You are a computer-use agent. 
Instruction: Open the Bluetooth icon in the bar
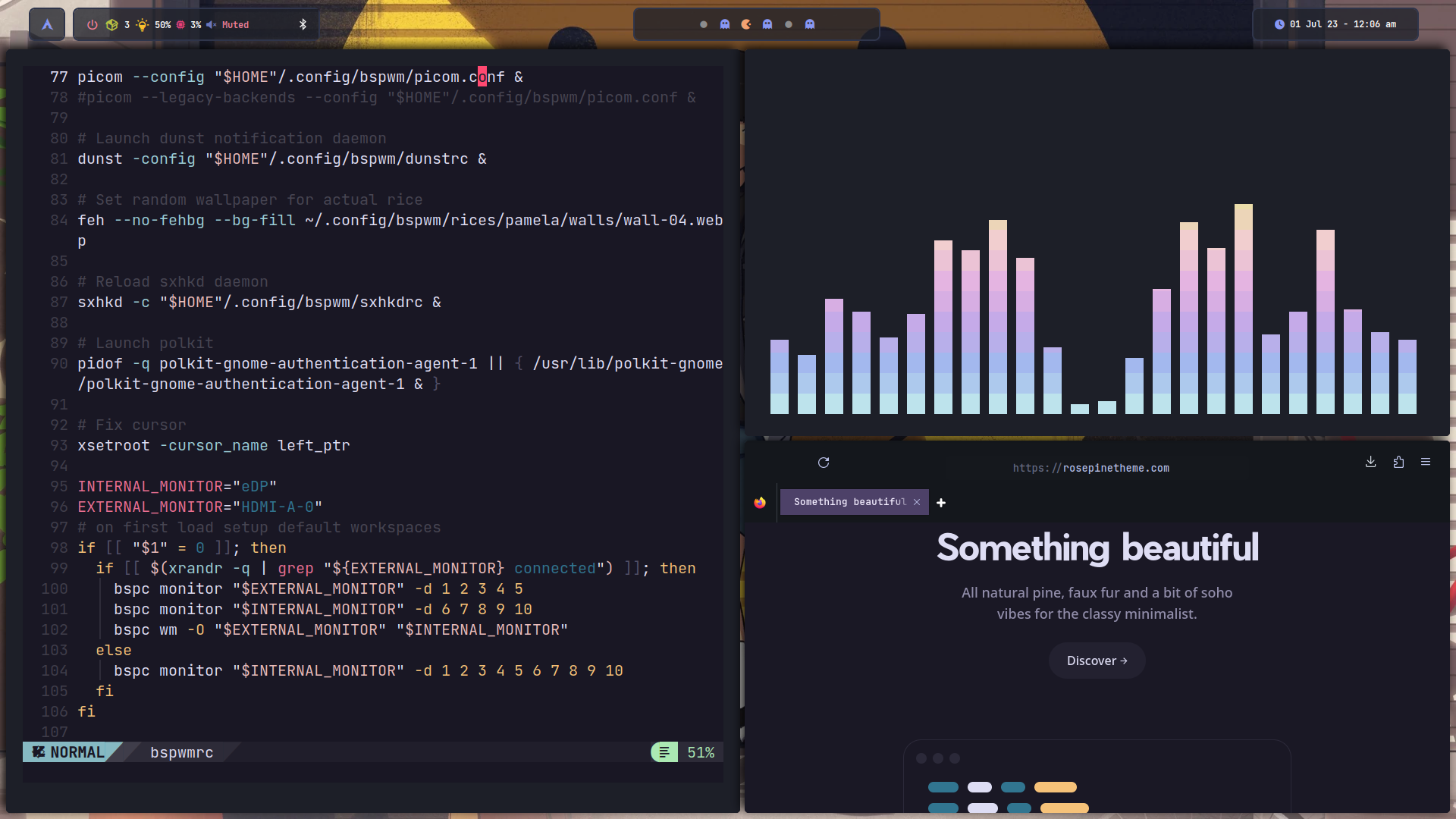click(303, 24)
